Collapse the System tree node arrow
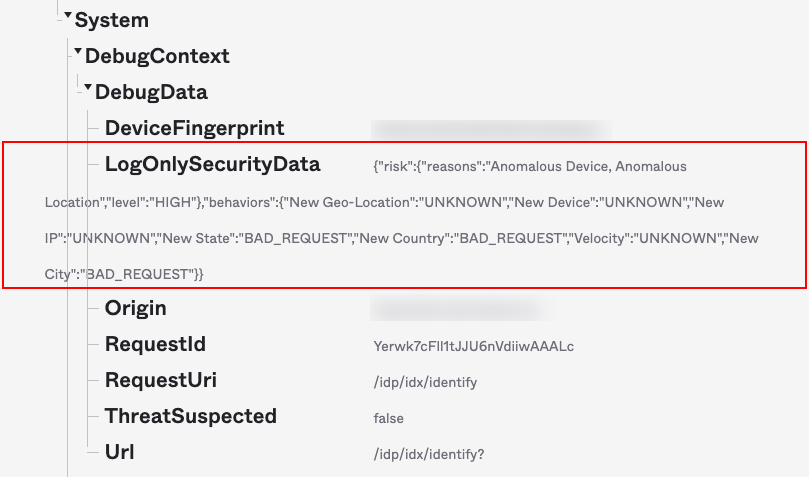 (x=68, y=16)
